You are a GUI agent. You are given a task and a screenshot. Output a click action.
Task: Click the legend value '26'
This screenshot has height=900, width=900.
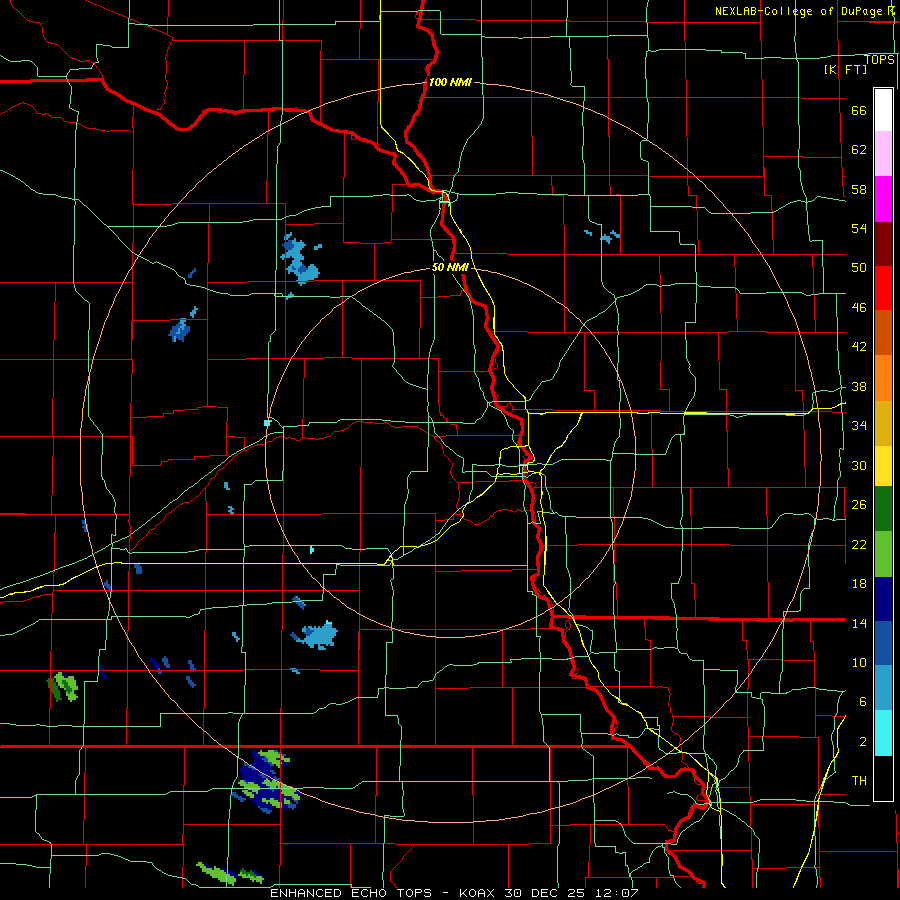[x=859, y=505]
